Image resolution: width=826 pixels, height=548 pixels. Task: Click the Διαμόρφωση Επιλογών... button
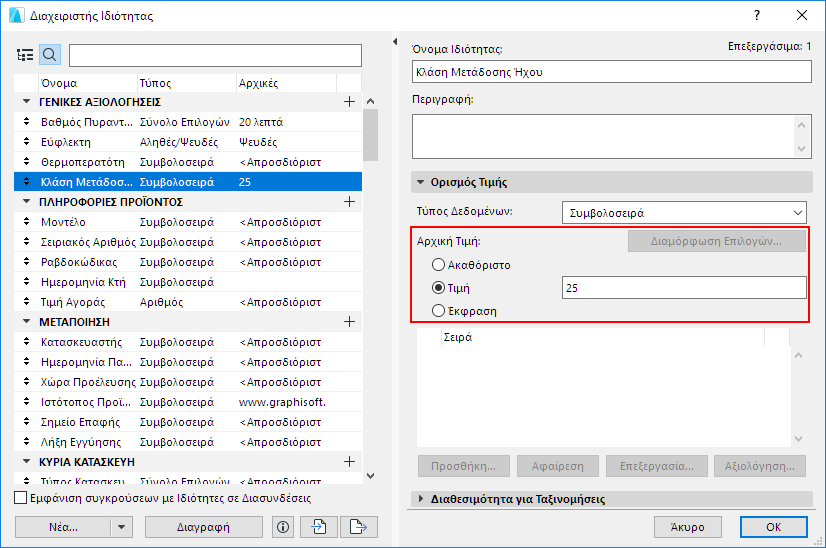tap(716, 241)
